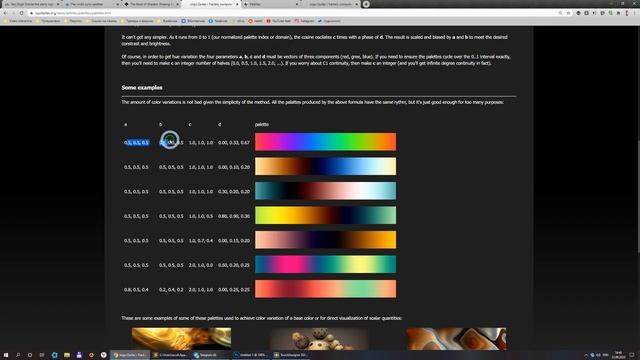The height and width of the screenshot is (360, 640).
Task: Open Task View in the taskbar
Action: tap(42, 355)
